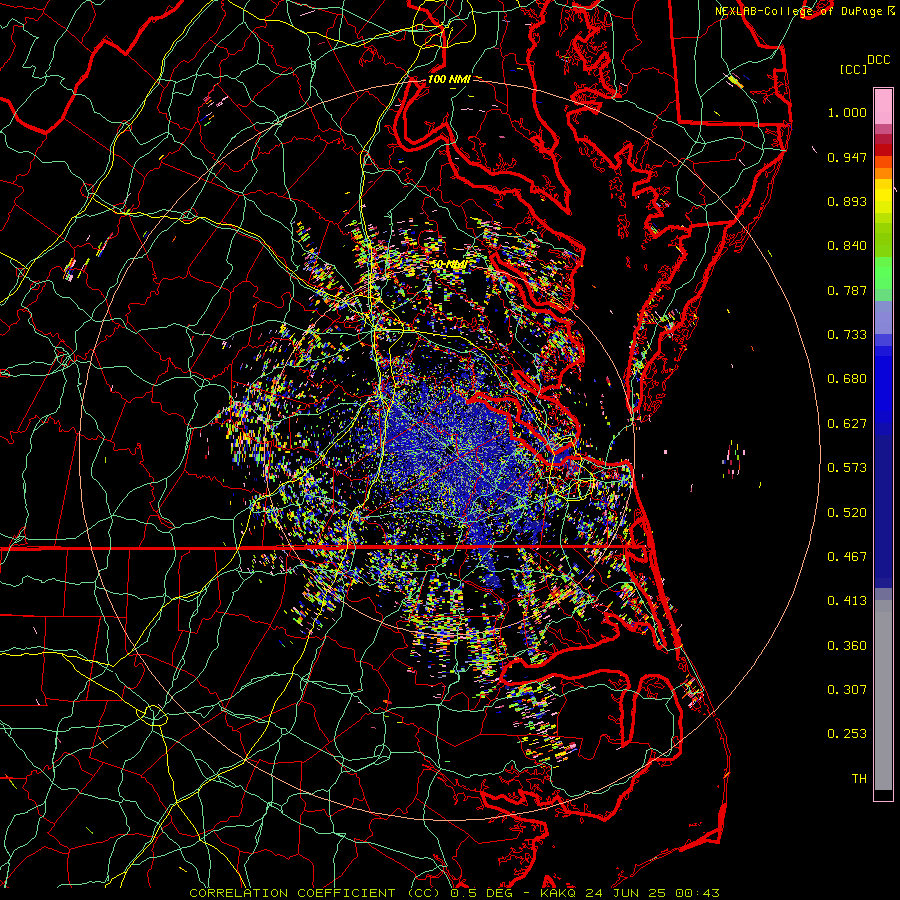This screenshot has width=900, height=900.
Task: Click the 00:43 timestamp text
Action: pos(697,893)
